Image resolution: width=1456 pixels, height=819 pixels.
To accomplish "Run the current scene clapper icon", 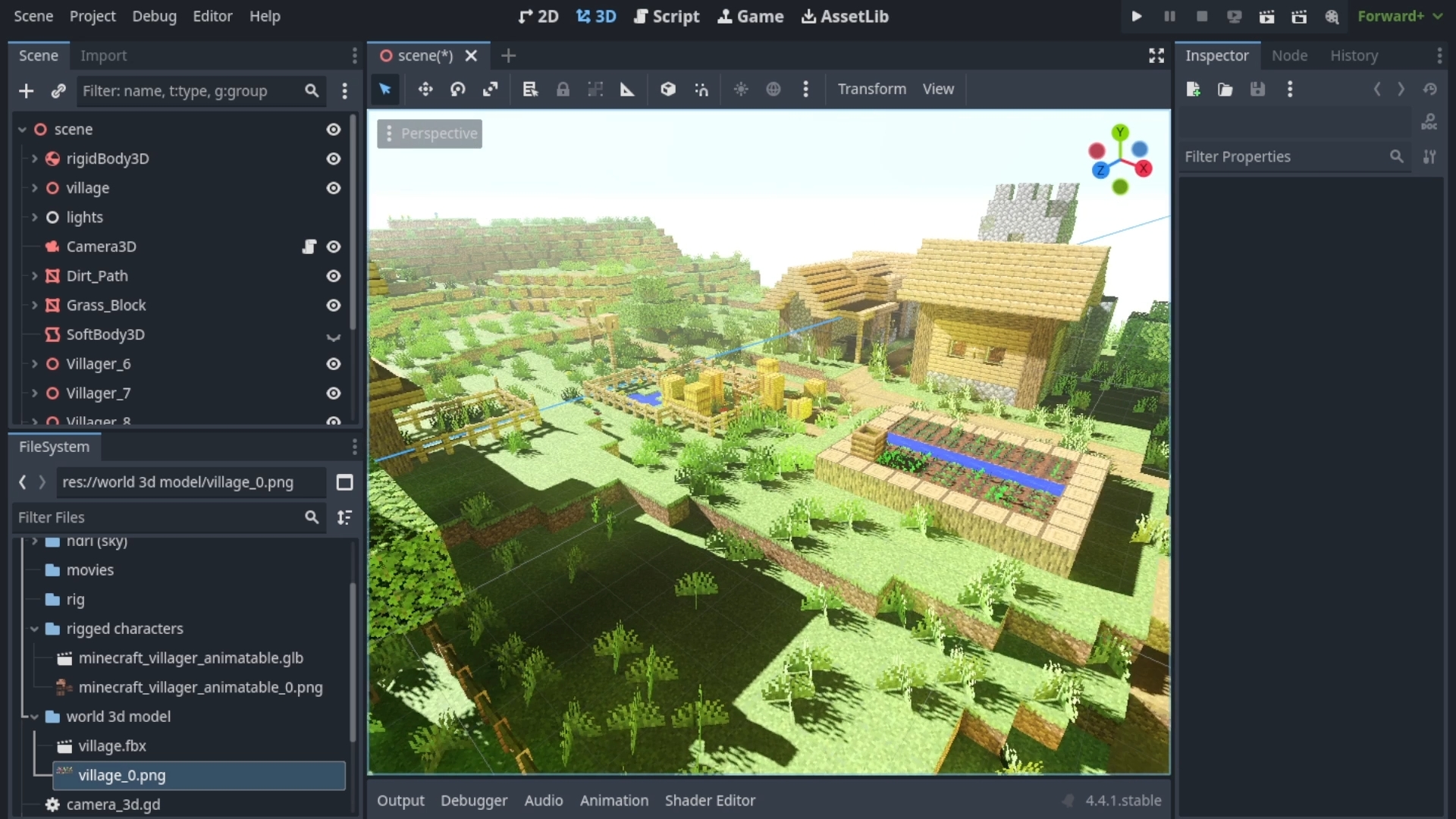I will click(1267, 16).
